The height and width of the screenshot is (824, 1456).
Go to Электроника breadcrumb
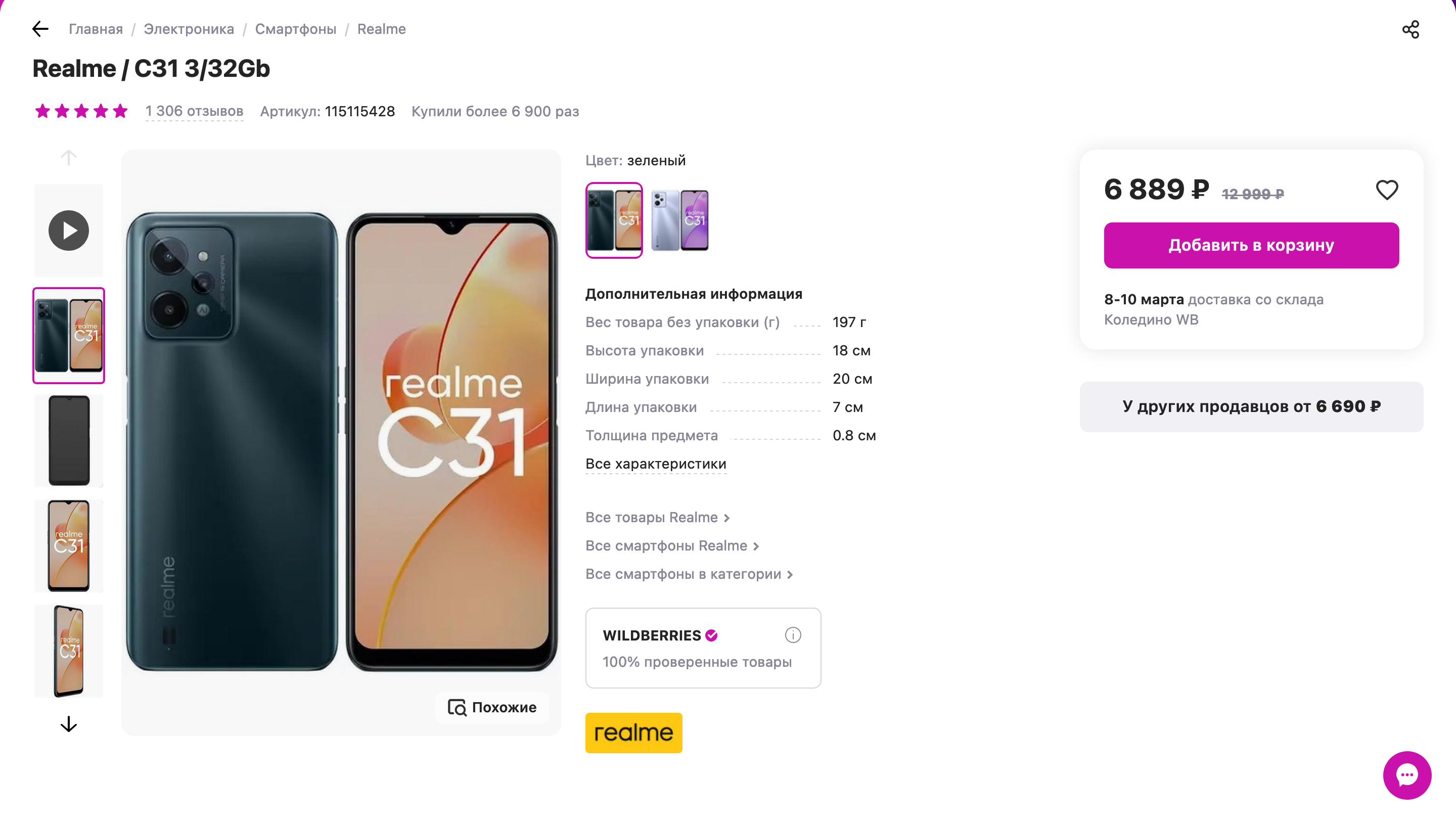[189, 29]
